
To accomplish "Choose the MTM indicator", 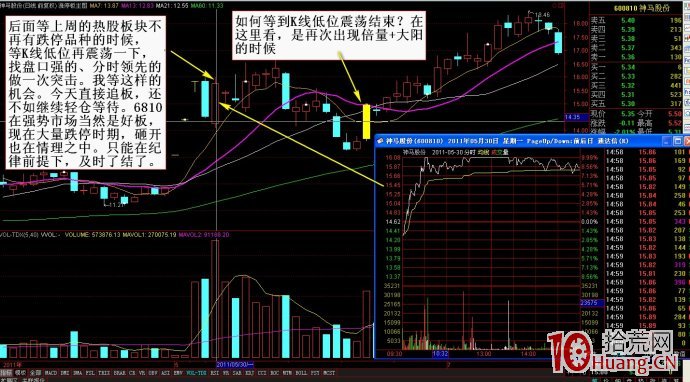I will [287, 372].
